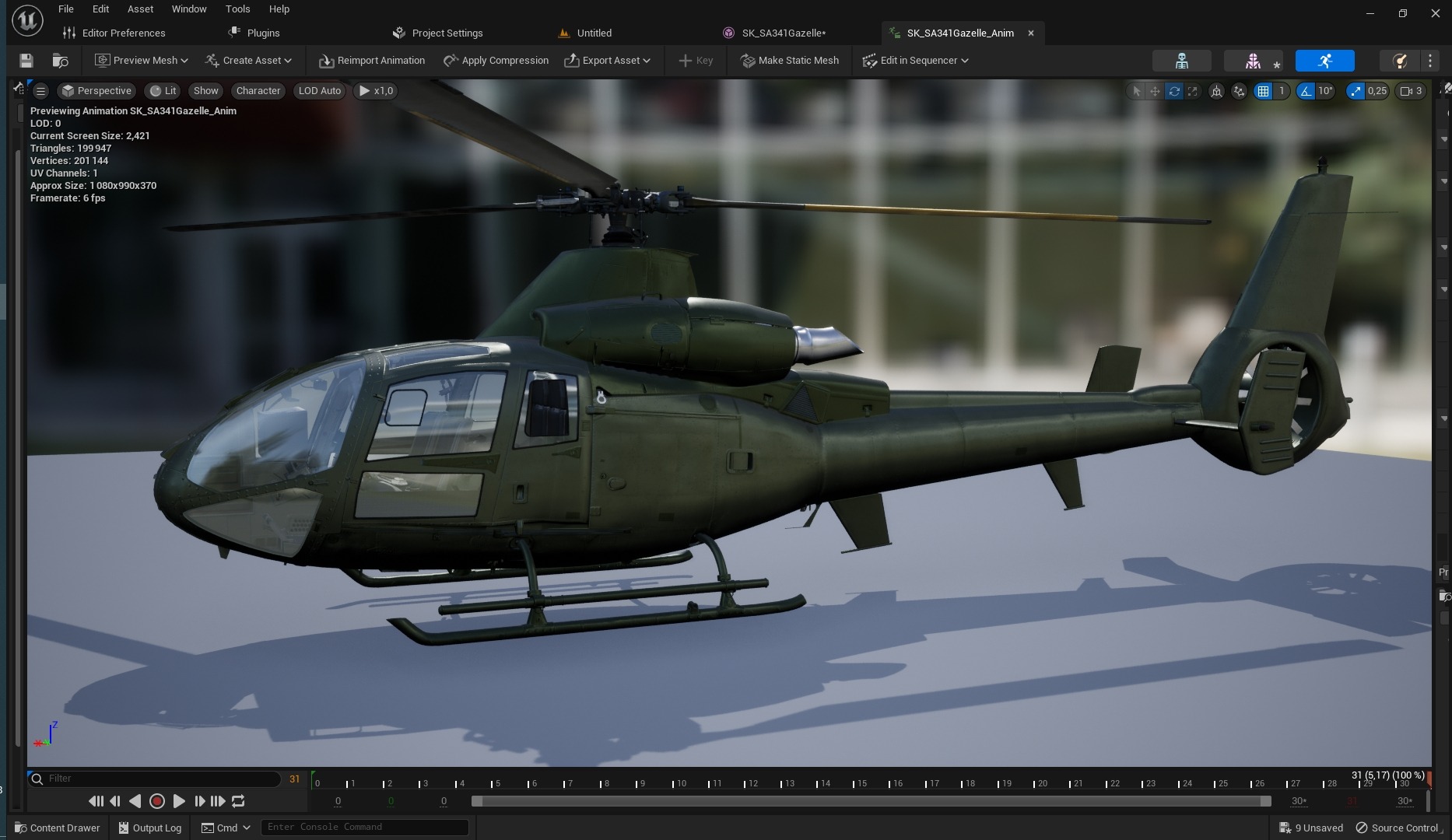The image size is (1452, 840).
Task: Click the record animation button
Action: point(156,801)
